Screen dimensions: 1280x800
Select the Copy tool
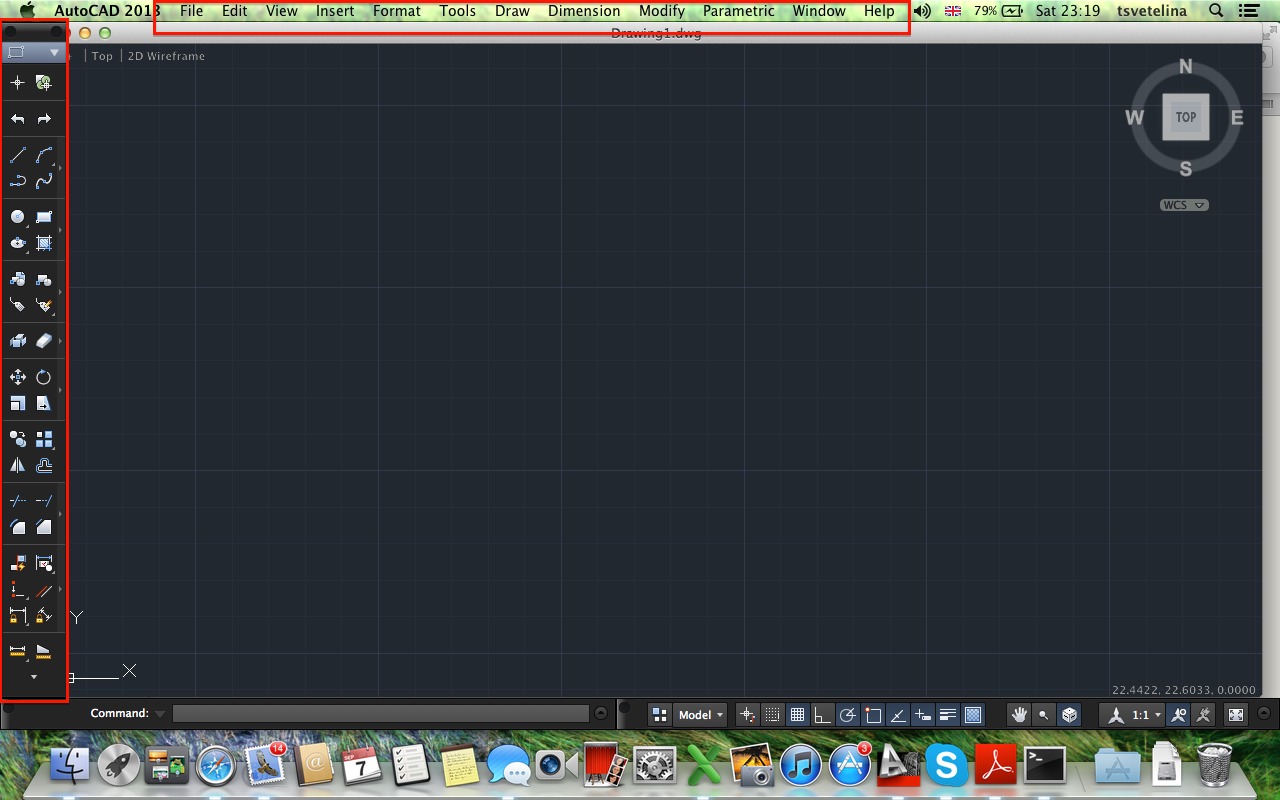click(18, 439)
